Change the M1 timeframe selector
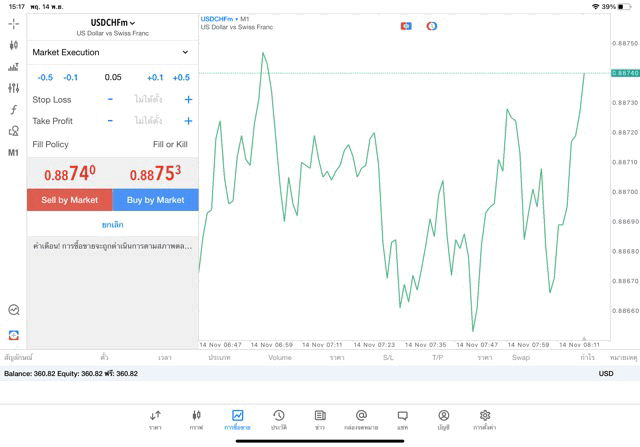This screenshot has width=640, height=447. [13, 153]
